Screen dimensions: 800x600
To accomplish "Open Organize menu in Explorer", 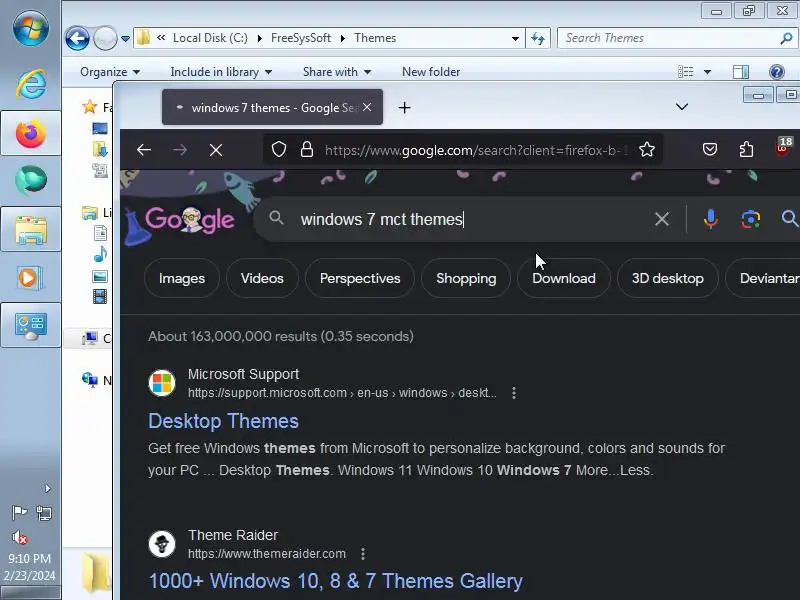I will 110,72.
